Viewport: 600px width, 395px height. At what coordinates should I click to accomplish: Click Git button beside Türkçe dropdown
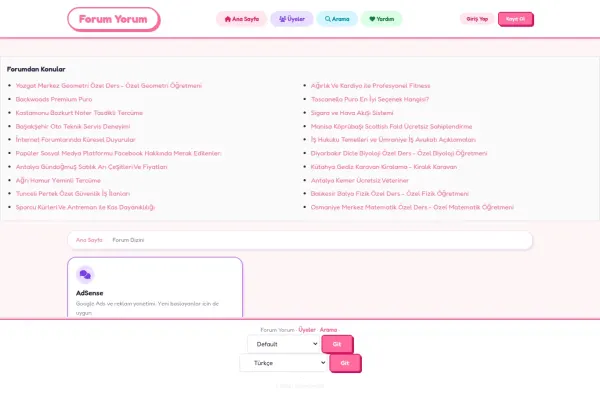pyautogui.click(x=345, y=363)
